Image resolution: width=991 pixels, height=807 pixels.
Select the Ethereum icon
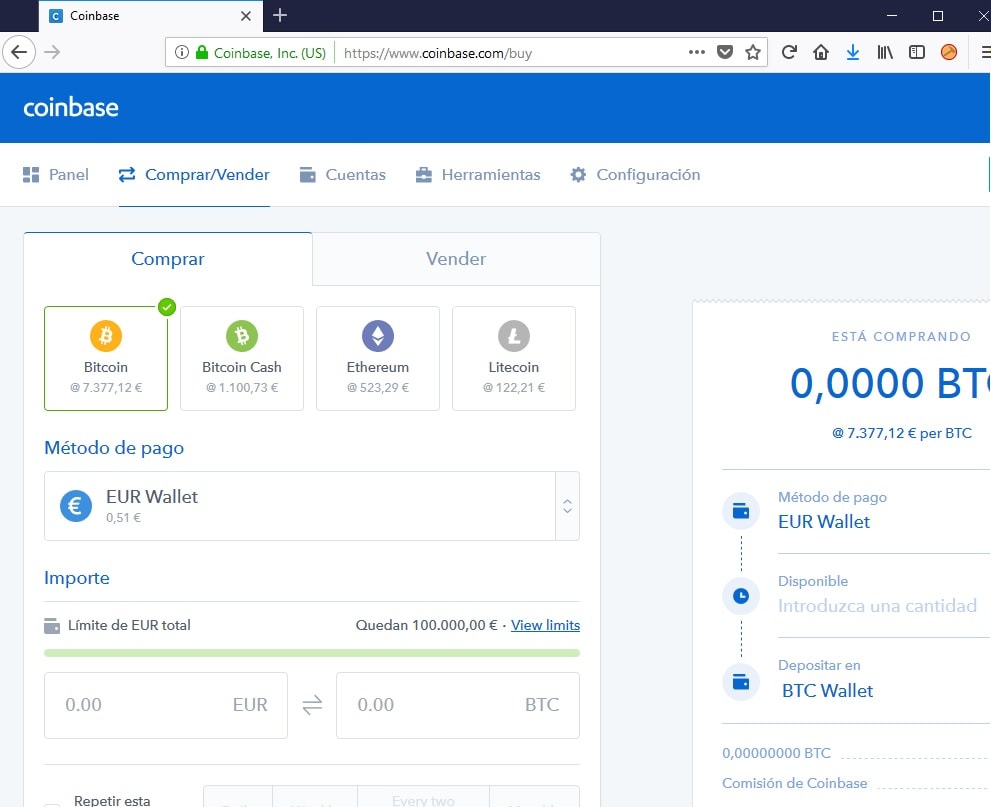377,336
